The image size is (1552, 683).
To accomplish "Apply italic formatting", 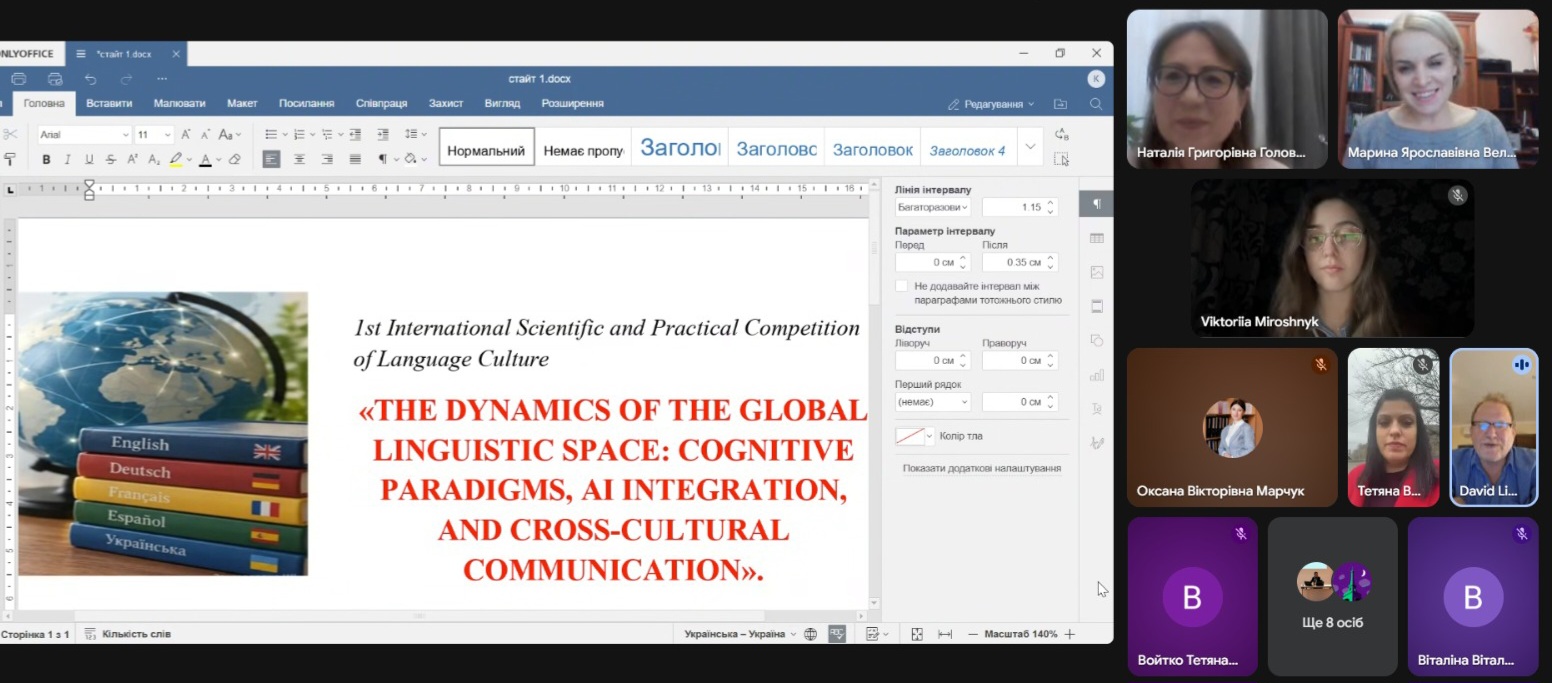I will pos(67,159).
